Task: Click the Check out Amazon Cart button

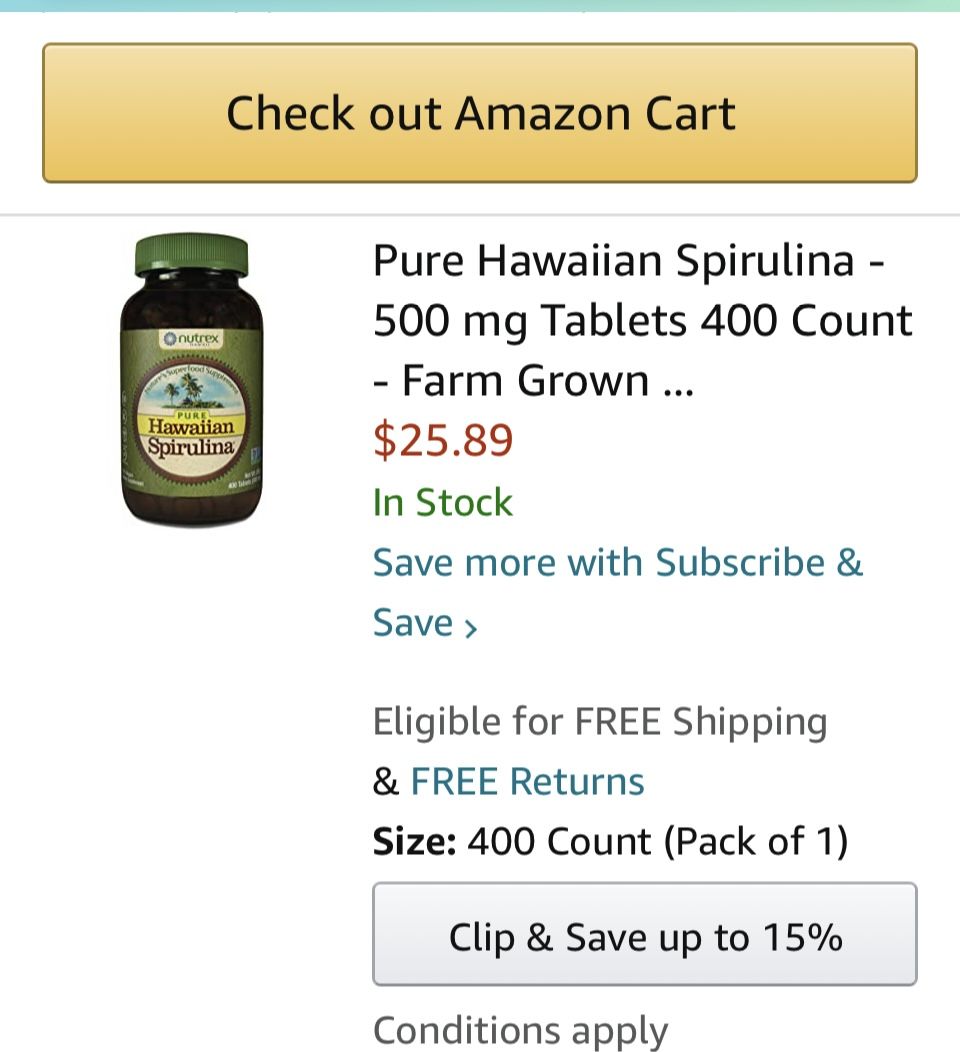Action: click(x=480, y=113)
